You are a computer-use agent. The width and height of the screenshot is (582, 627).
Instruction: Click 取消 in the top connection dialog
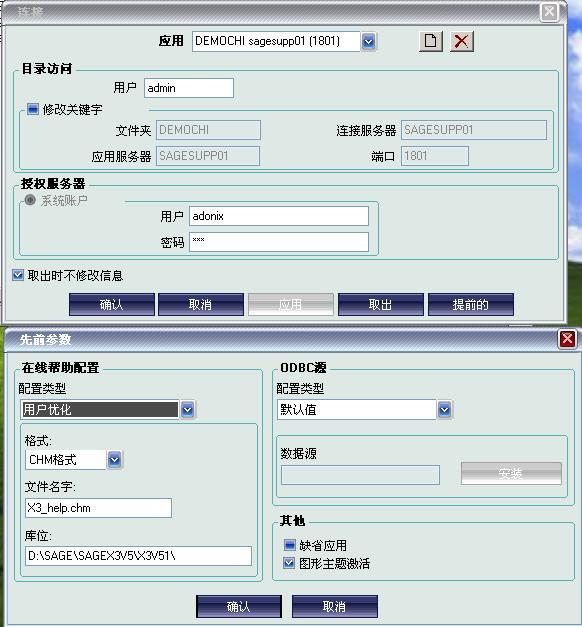(201, 305)
